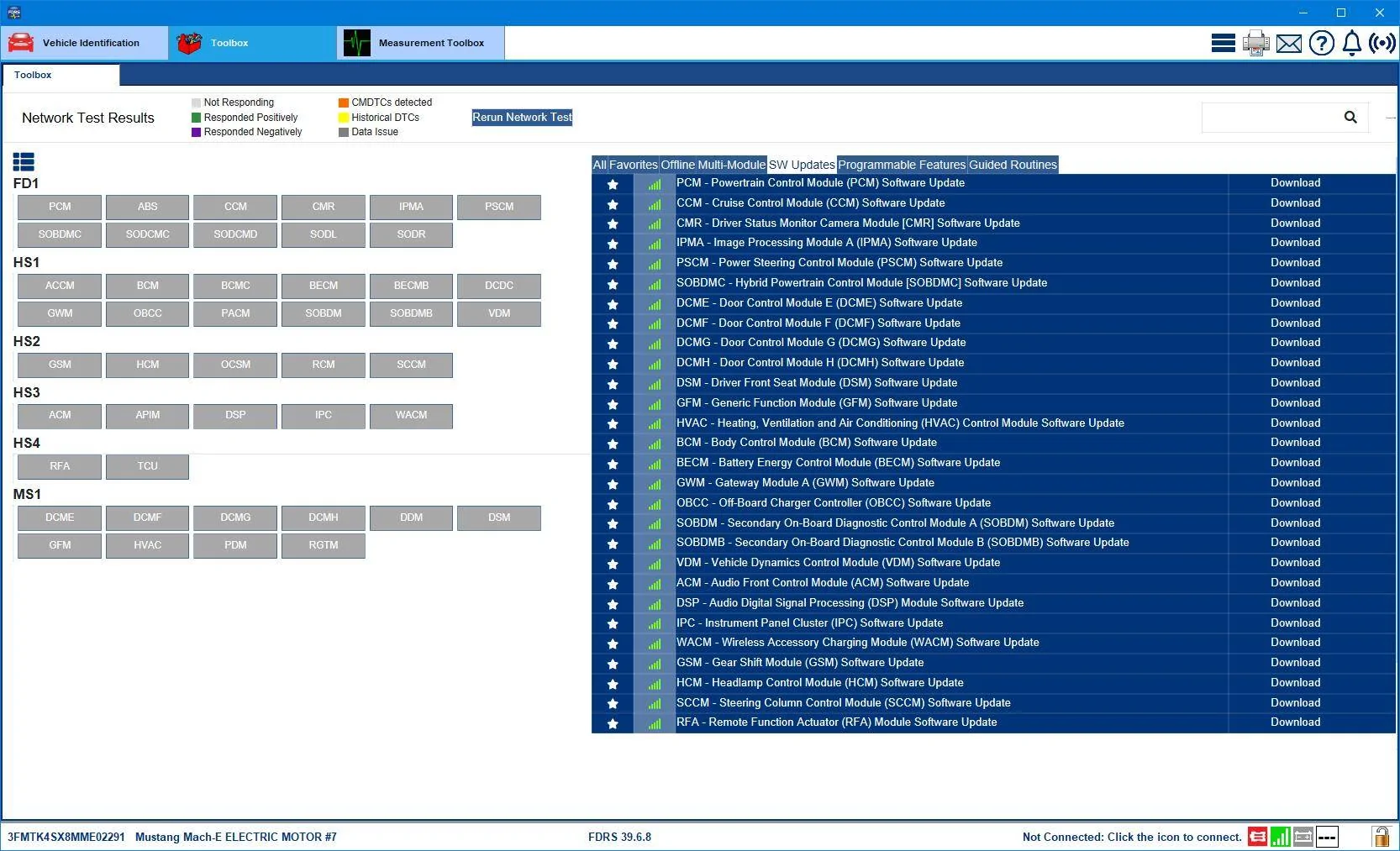
Task: Toggle favorite star for DSM Software Update
Action: click(x=613, y=384)
